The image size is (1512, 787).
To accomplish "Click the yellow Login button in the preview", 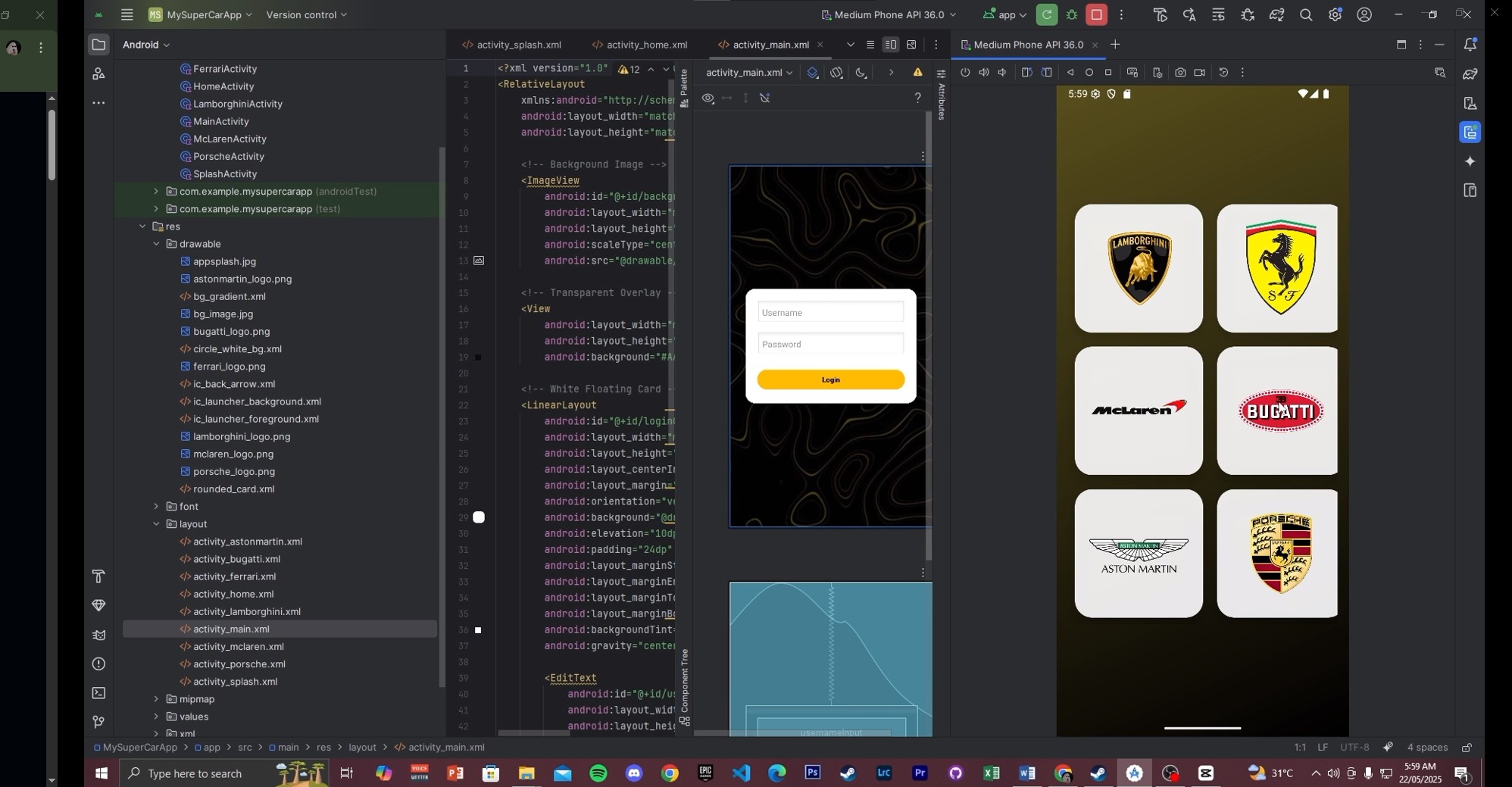I will point(831,379).
